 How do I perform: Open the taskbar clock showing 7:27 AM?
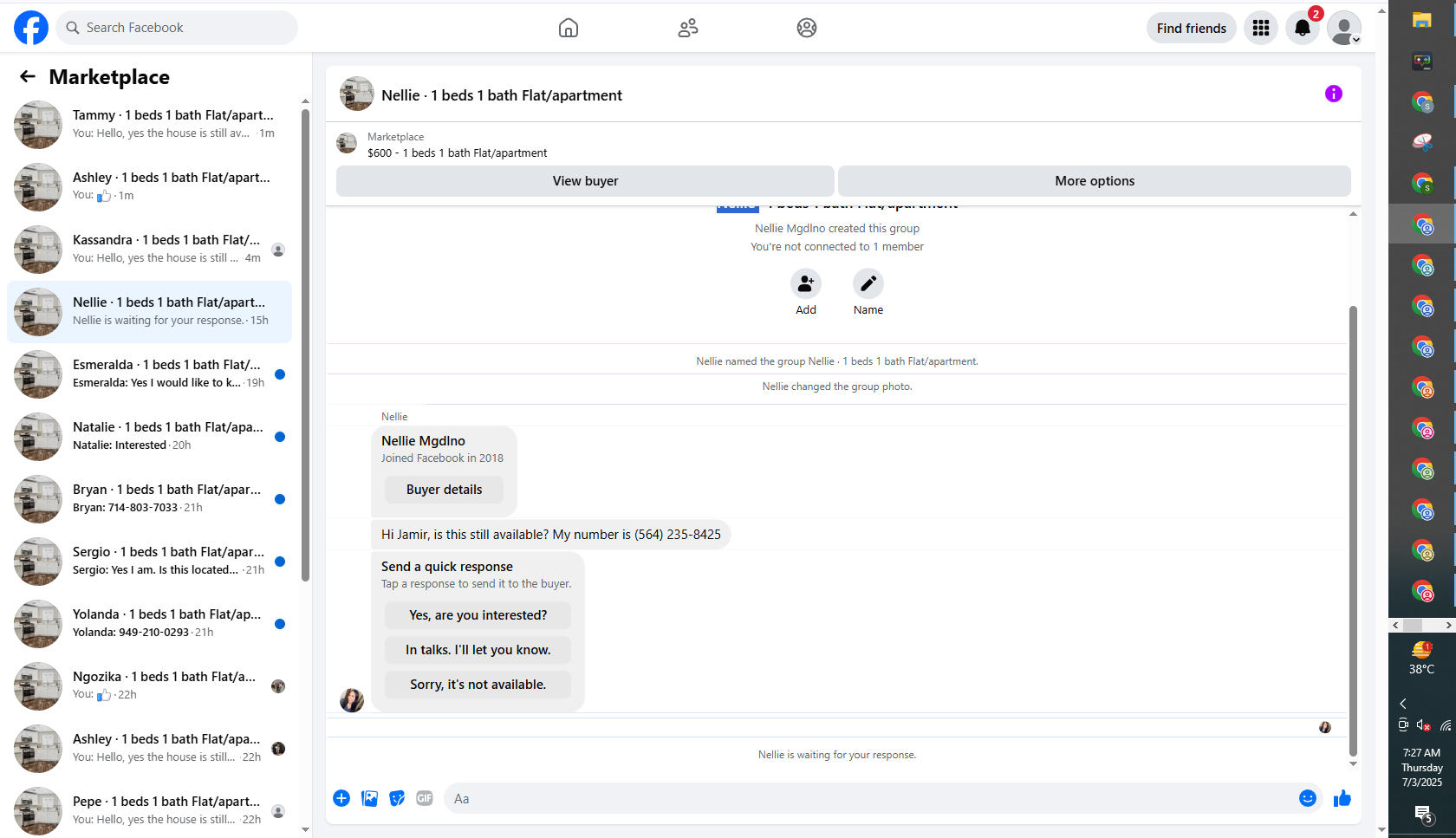tap(1421, 767)
